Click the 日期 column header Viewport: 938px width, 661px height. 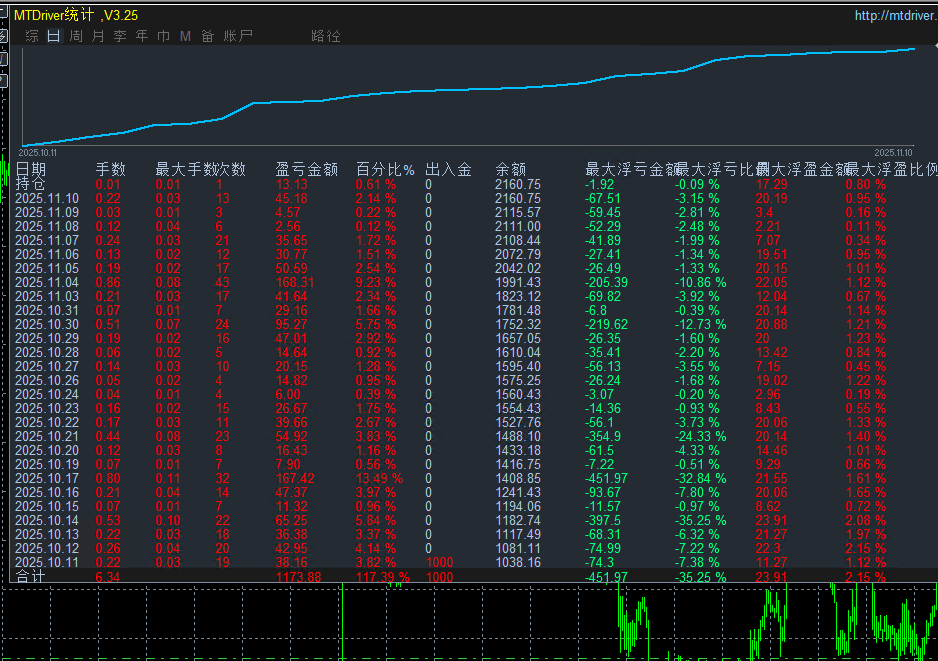[31, 169]
